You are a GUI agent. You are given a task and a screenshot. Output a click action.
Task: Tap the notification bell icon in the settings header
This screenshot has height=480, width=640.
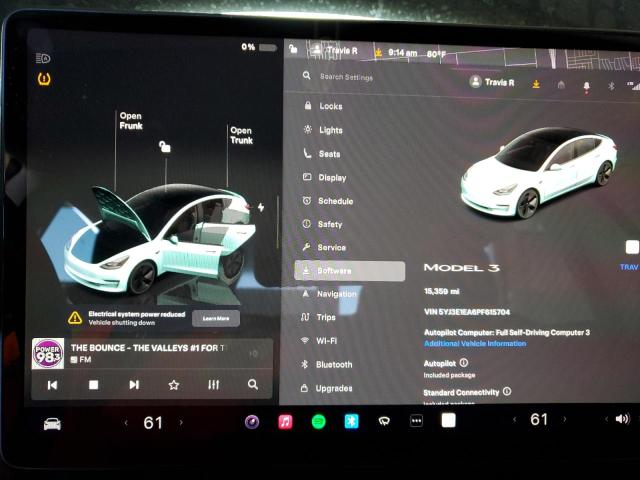587,87
